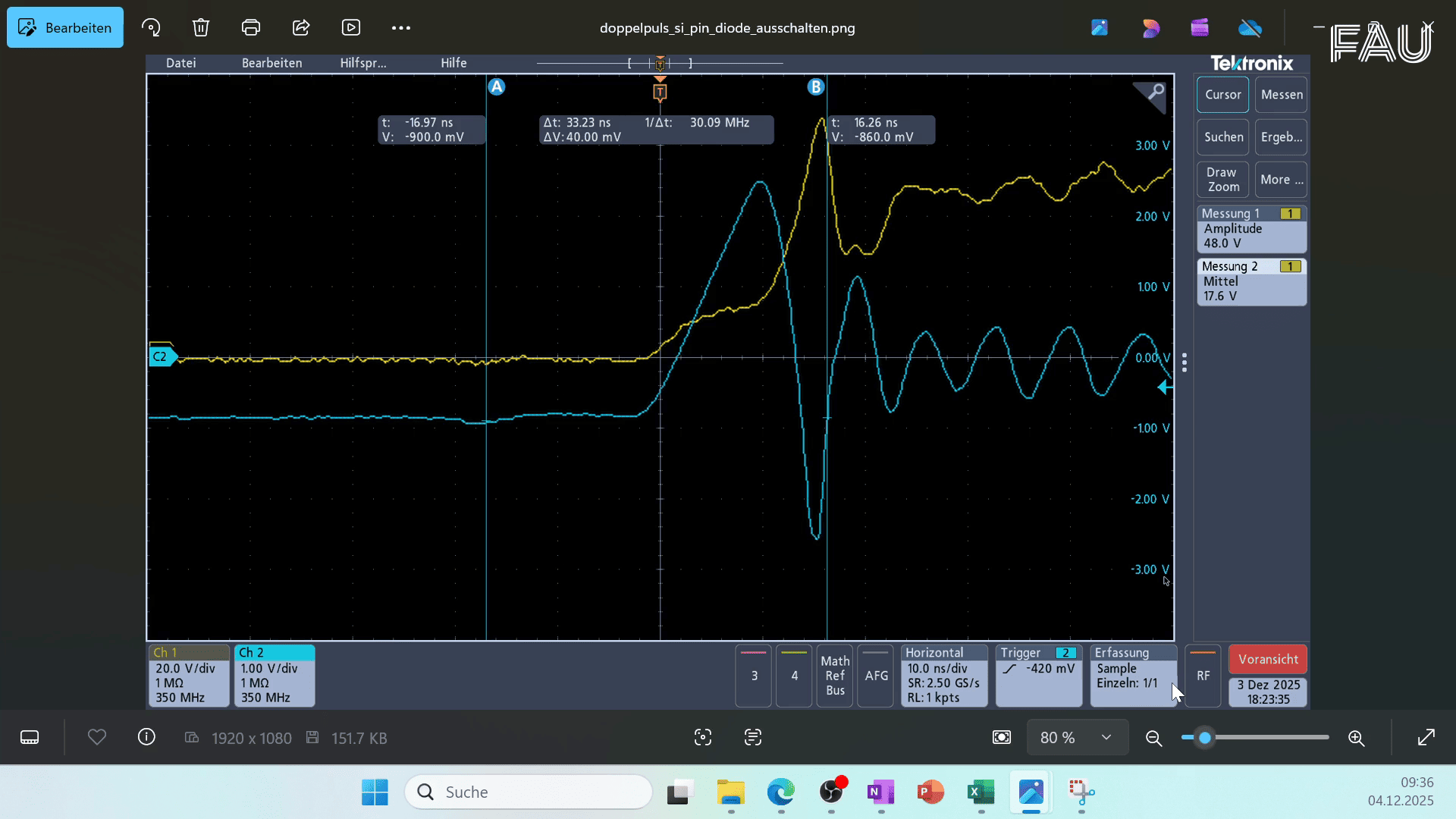Viewport: 1456px width, 819px height.
Task: Enter fullscreen with the expand arrows icon
Action: (x=1426, y=737)
